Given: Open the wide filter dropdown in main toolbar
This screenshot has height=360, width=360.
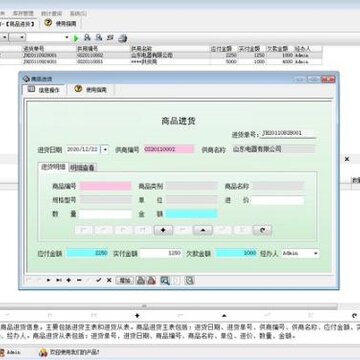Looking at the screenshot, I should point(67,37).
